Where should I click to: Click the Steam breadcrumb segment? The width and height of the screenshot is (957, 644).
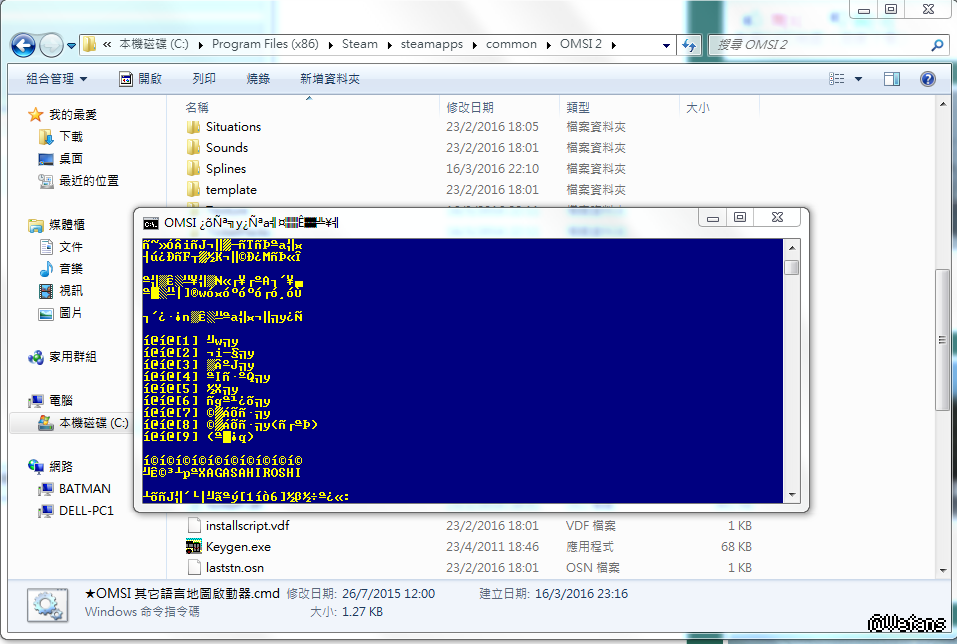point(359,44)
